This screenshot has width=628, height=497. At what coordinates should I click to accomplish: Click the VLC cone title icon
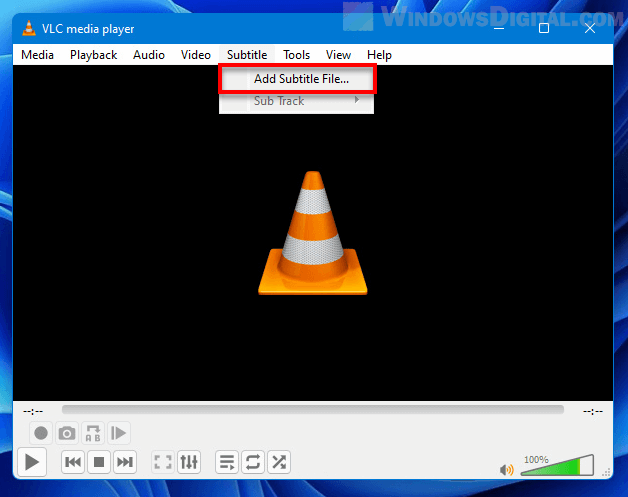28,28
